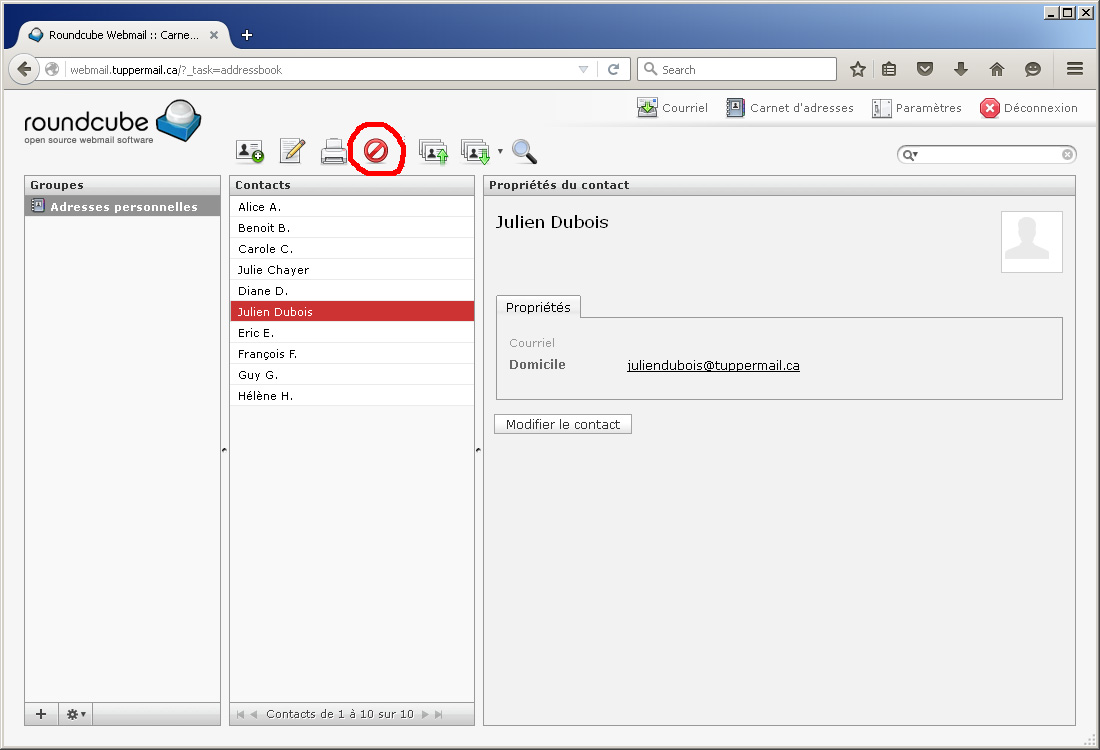The height and width of the screenshot is (750, 1100).
Task: Select contact Julie Chayer in list
Action: point(274,270)
